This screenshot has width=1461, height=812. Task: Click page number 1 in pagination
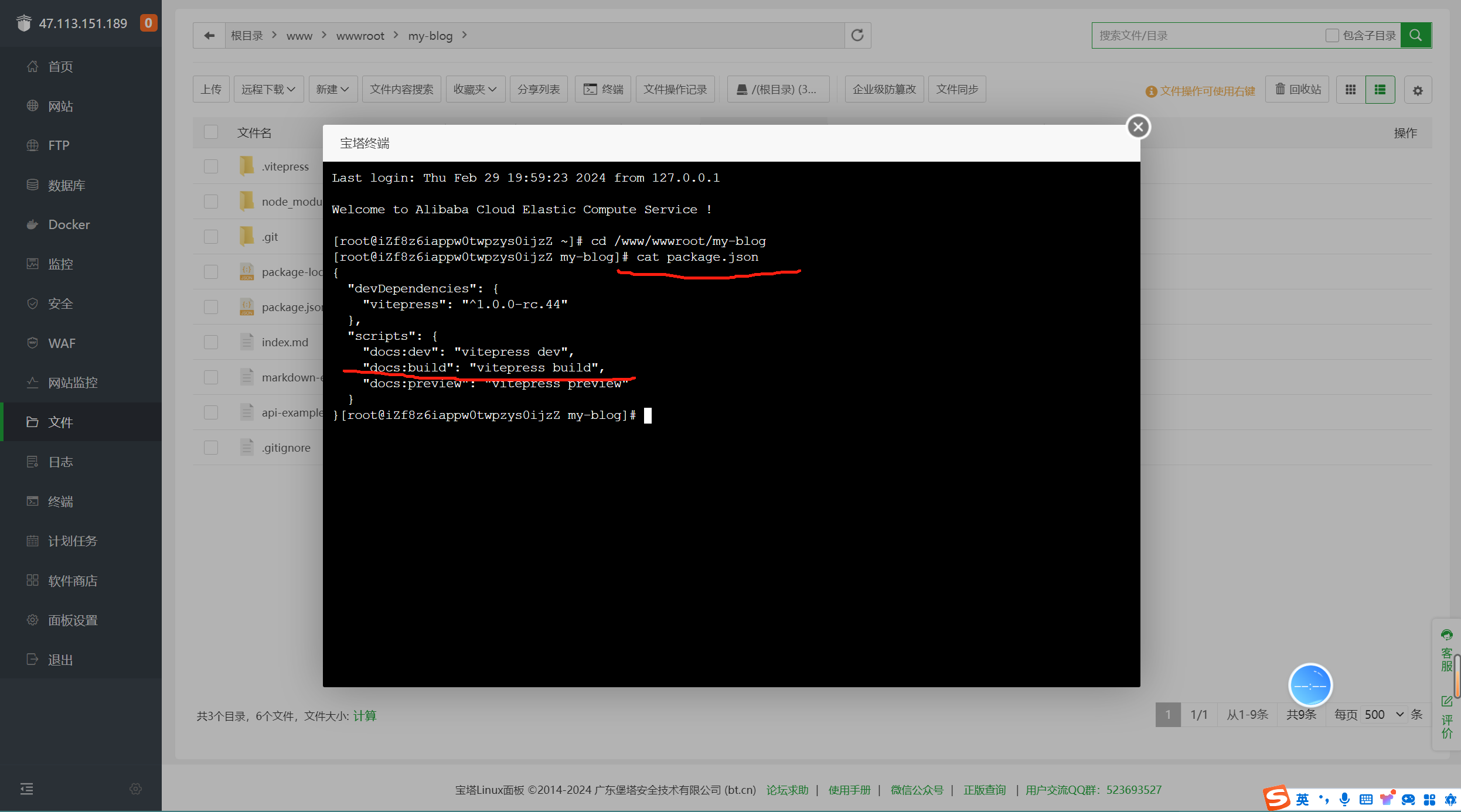(x=1168, y=715)
